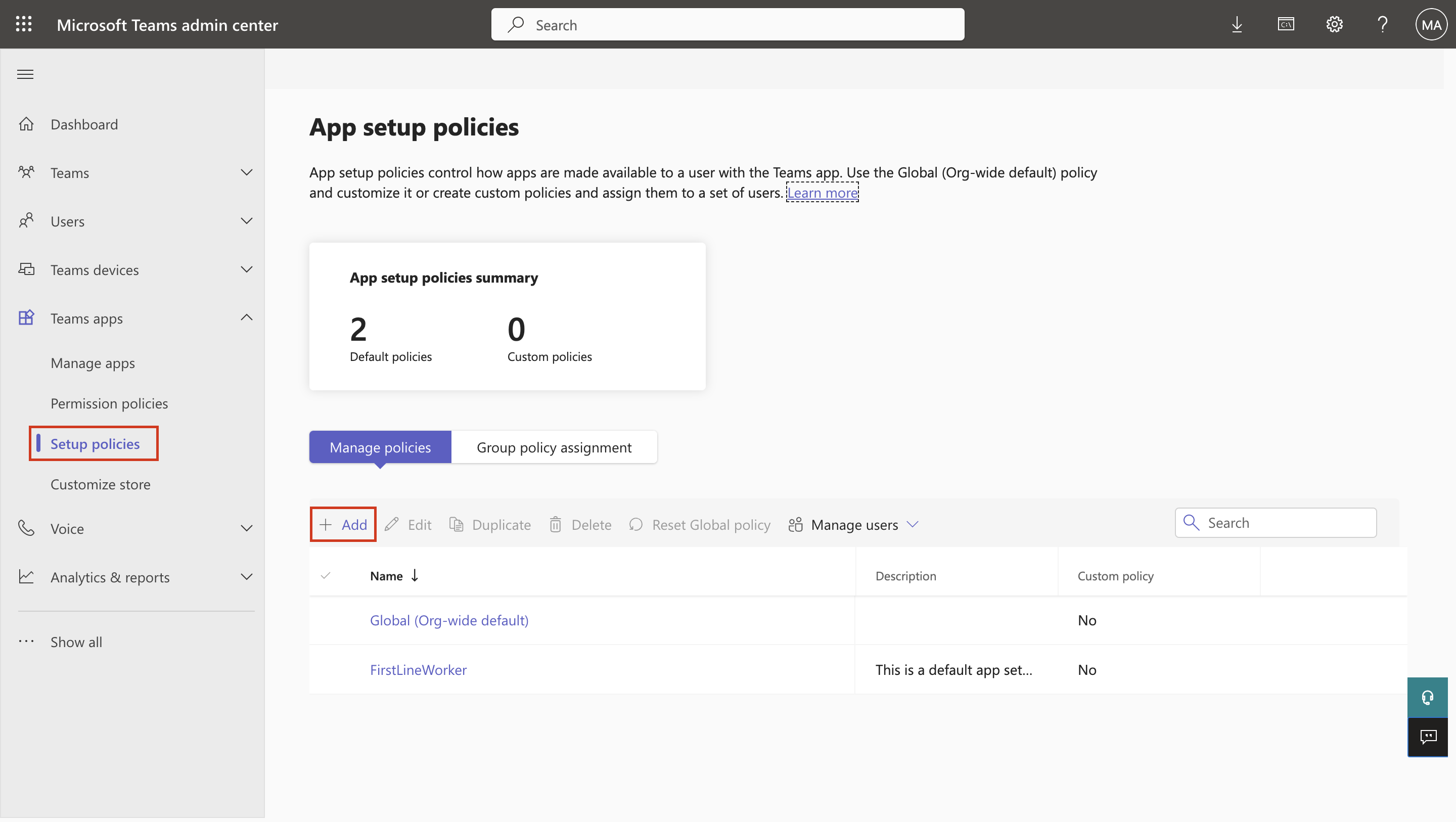The width and height of the screenshot is (1456, 822).
Task: Click Dashboard label in sidebar
Action: point(84,124)
